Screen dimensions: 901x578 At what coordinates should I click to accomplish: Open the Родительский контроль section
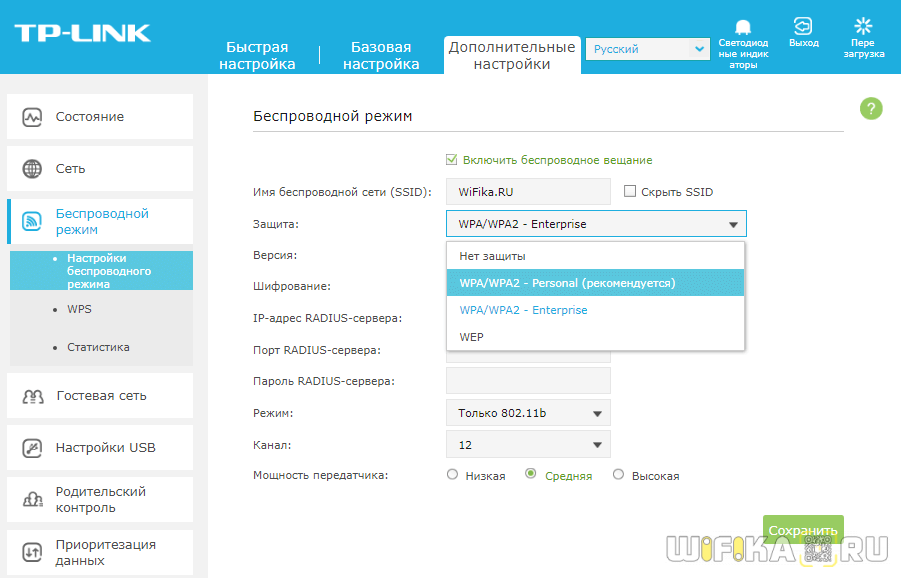[x=100, y=500]
